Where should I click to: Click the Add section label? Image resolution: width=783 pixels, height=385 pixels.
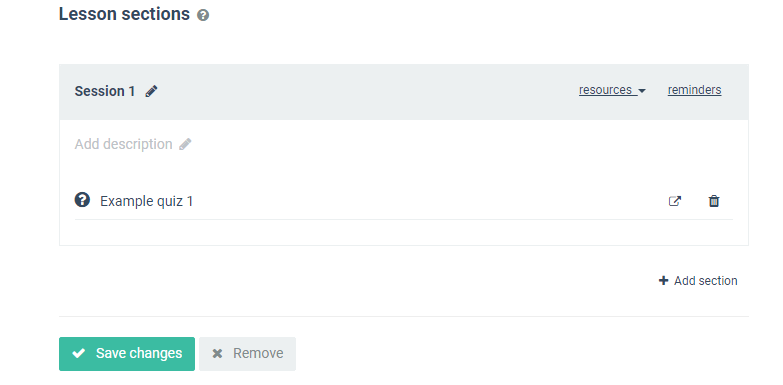tap(706, 281)
